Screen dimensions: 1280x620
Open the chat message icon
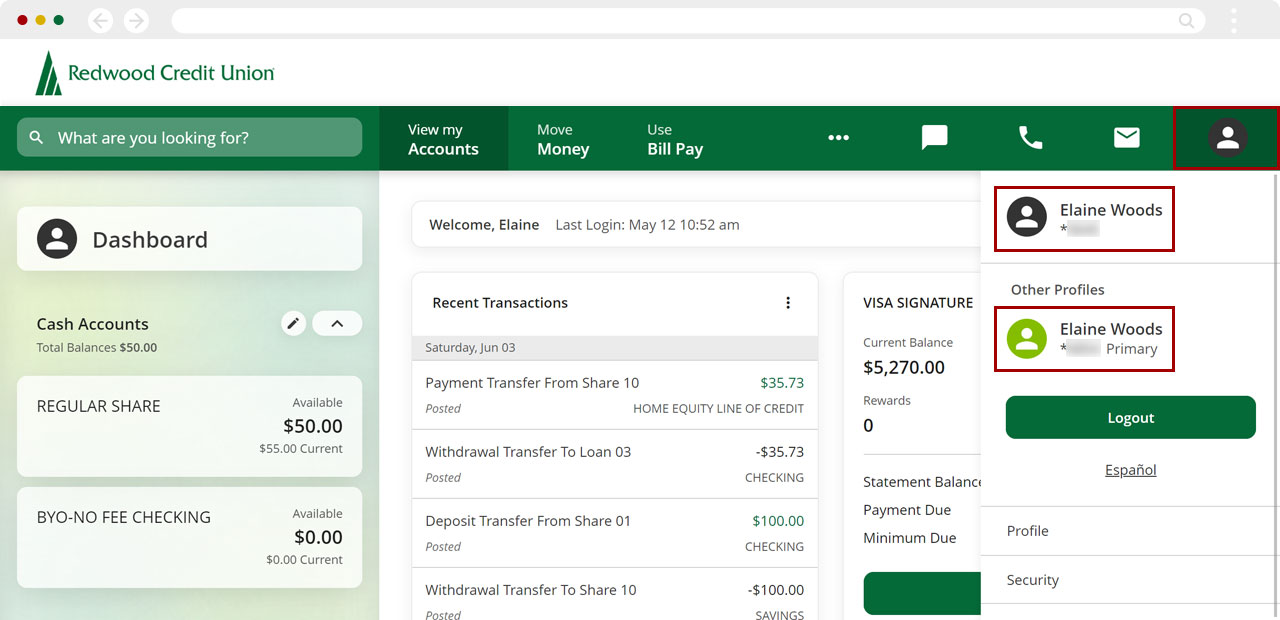[x=934, y=138]
